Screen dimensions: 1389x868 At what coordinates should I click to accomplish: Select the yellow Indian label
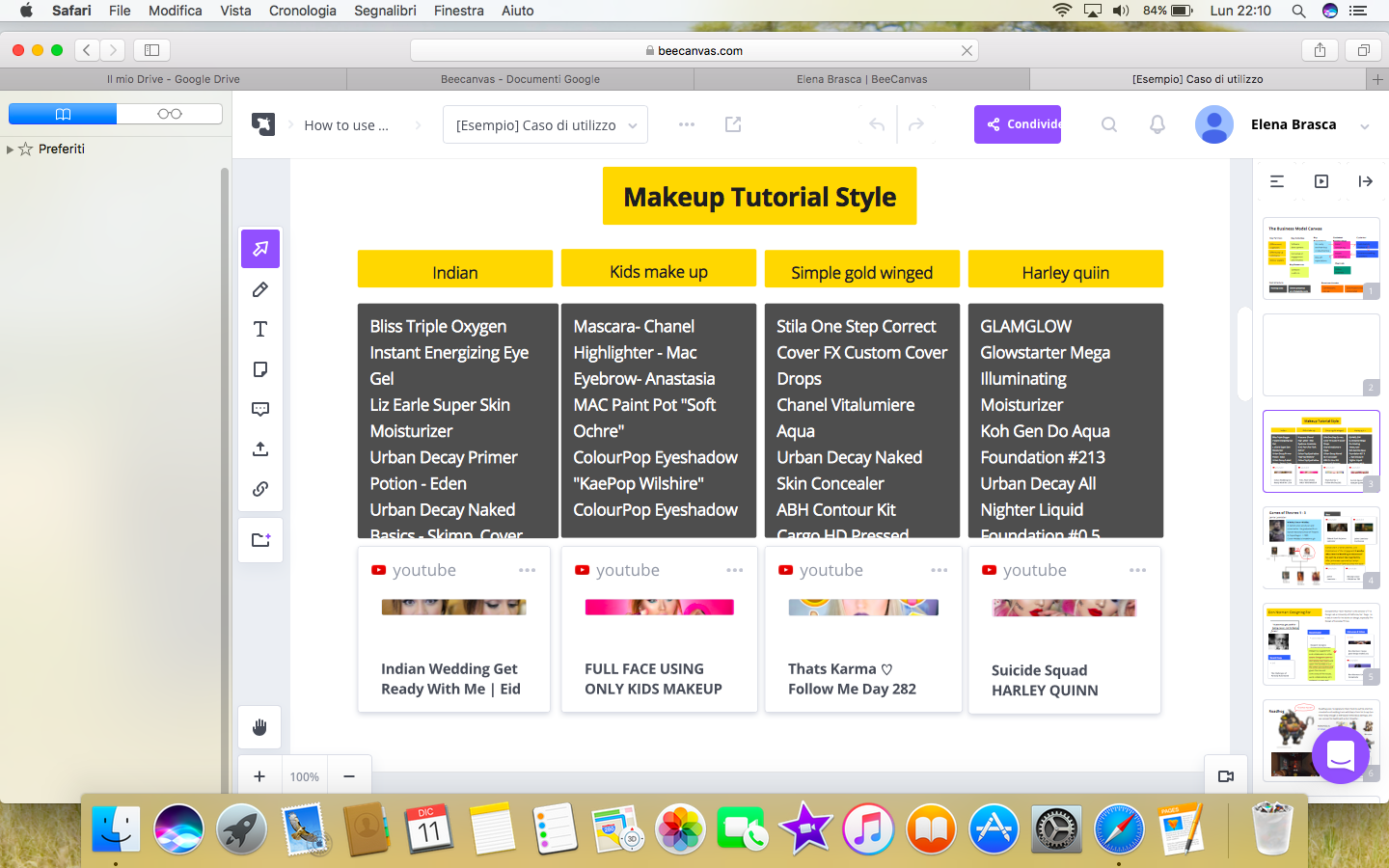tap(455, 269)
